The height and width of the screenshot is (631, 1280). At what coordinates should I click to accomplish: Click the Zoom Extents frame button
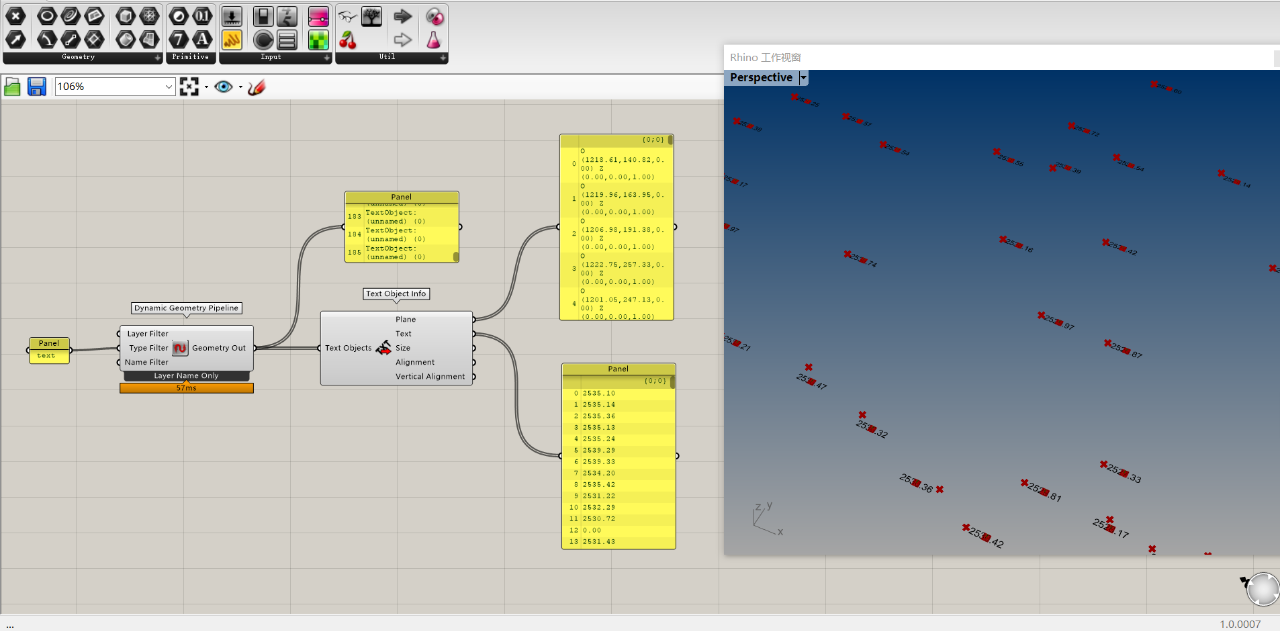189,87
